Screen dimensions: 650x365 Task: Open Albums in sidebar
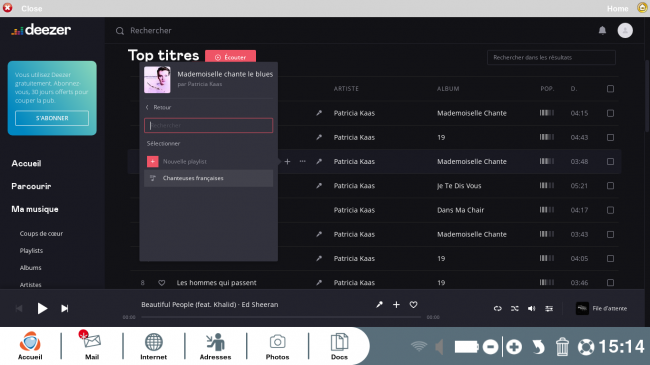30,268
